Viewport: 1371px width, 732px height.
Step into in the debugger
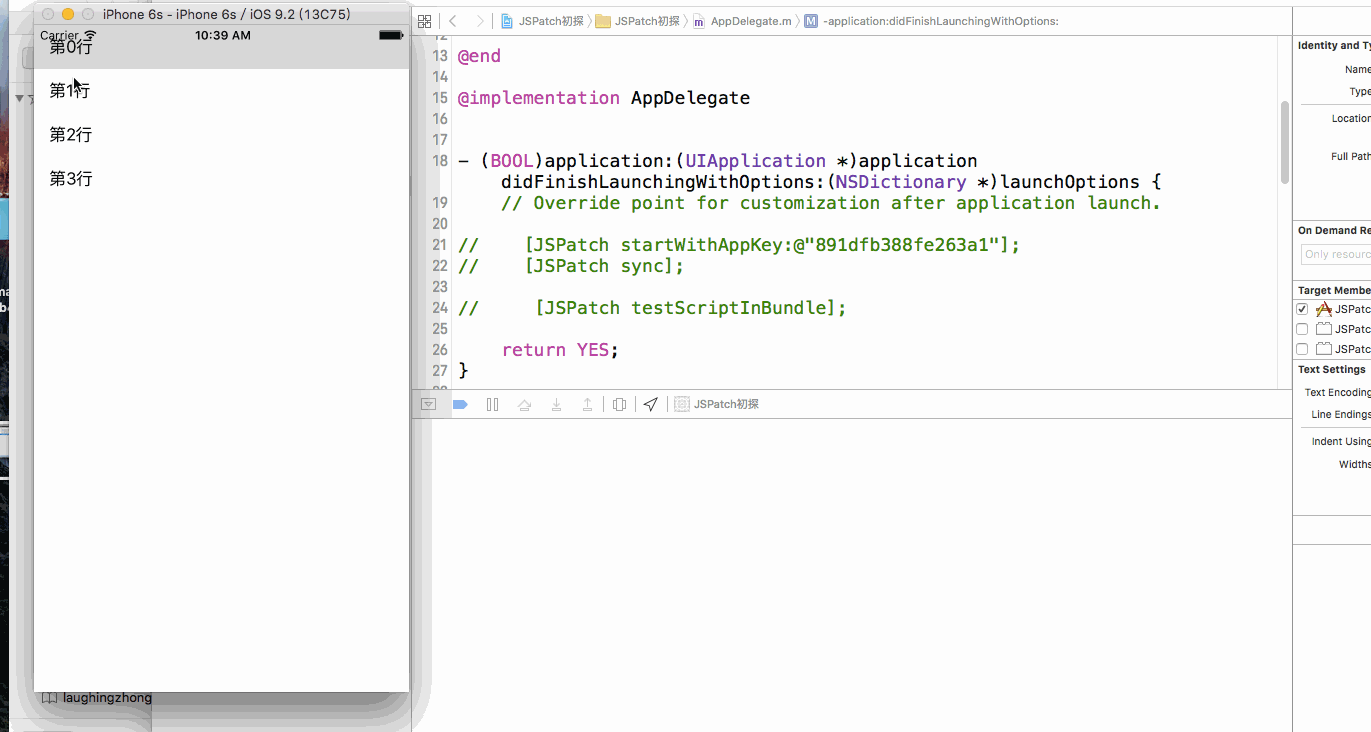point(556,404)
